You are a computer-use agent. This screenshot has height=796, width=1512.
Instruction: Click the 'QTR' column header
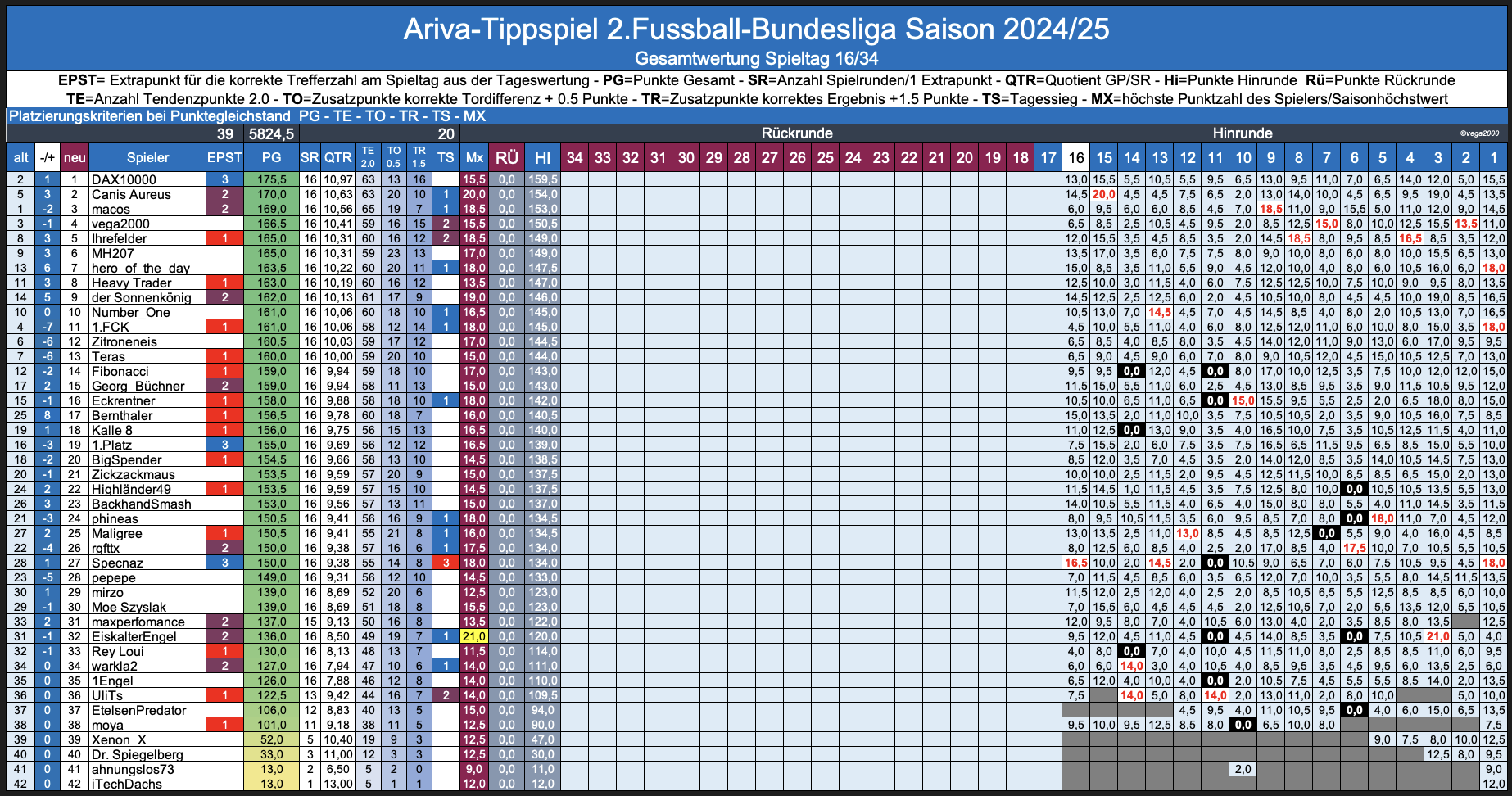(337, 158)
